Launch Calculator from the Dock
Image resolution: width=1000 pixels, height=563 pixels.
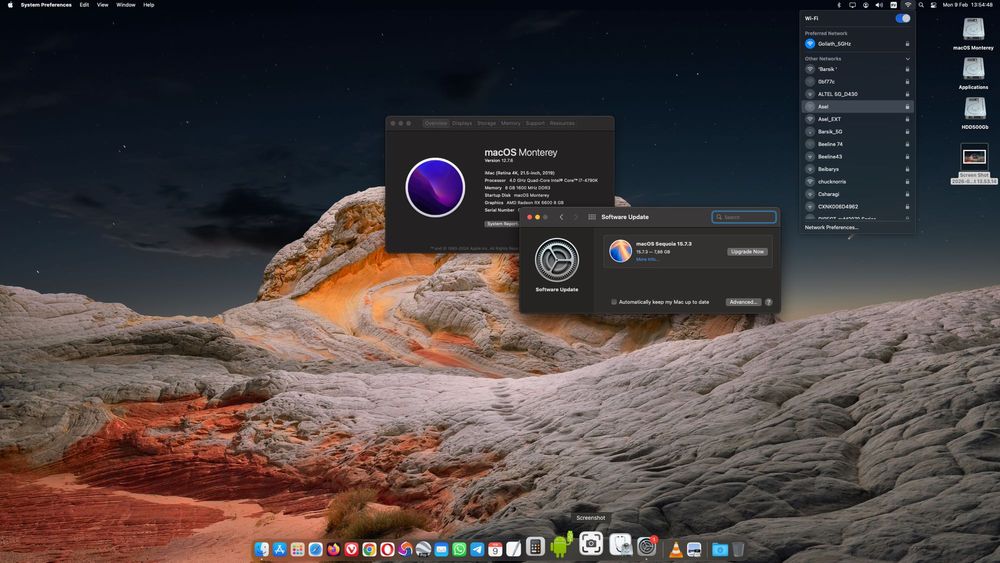535,546
